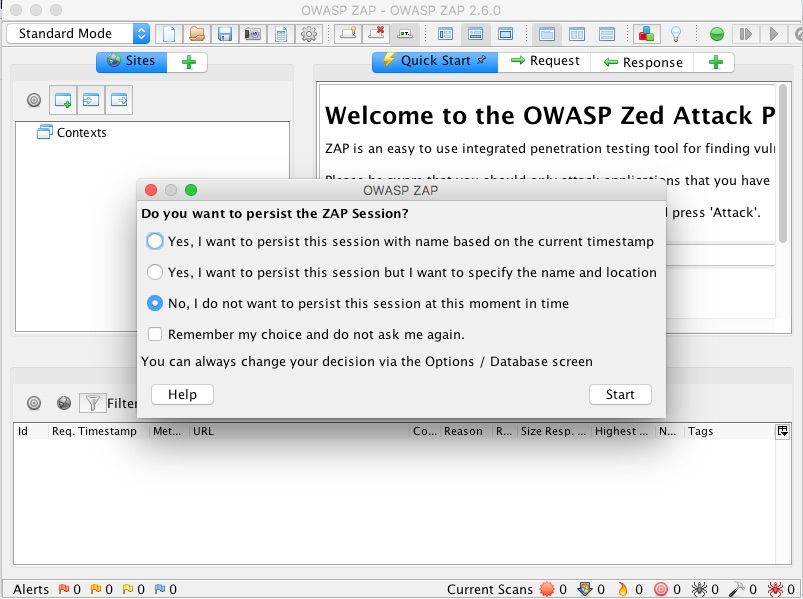Open the Options gear icon
Screen dimensions: 803x599
pos(308,34)
